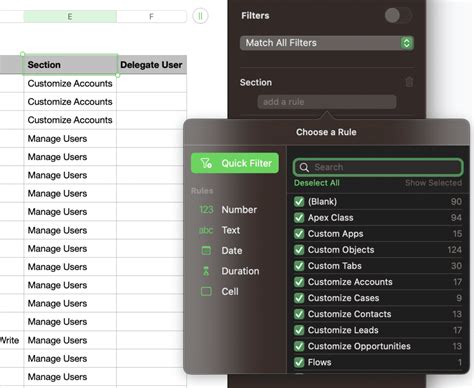Uncheck the (Blank) checkbox
This screenshot has width=474, height=388.
299,202
